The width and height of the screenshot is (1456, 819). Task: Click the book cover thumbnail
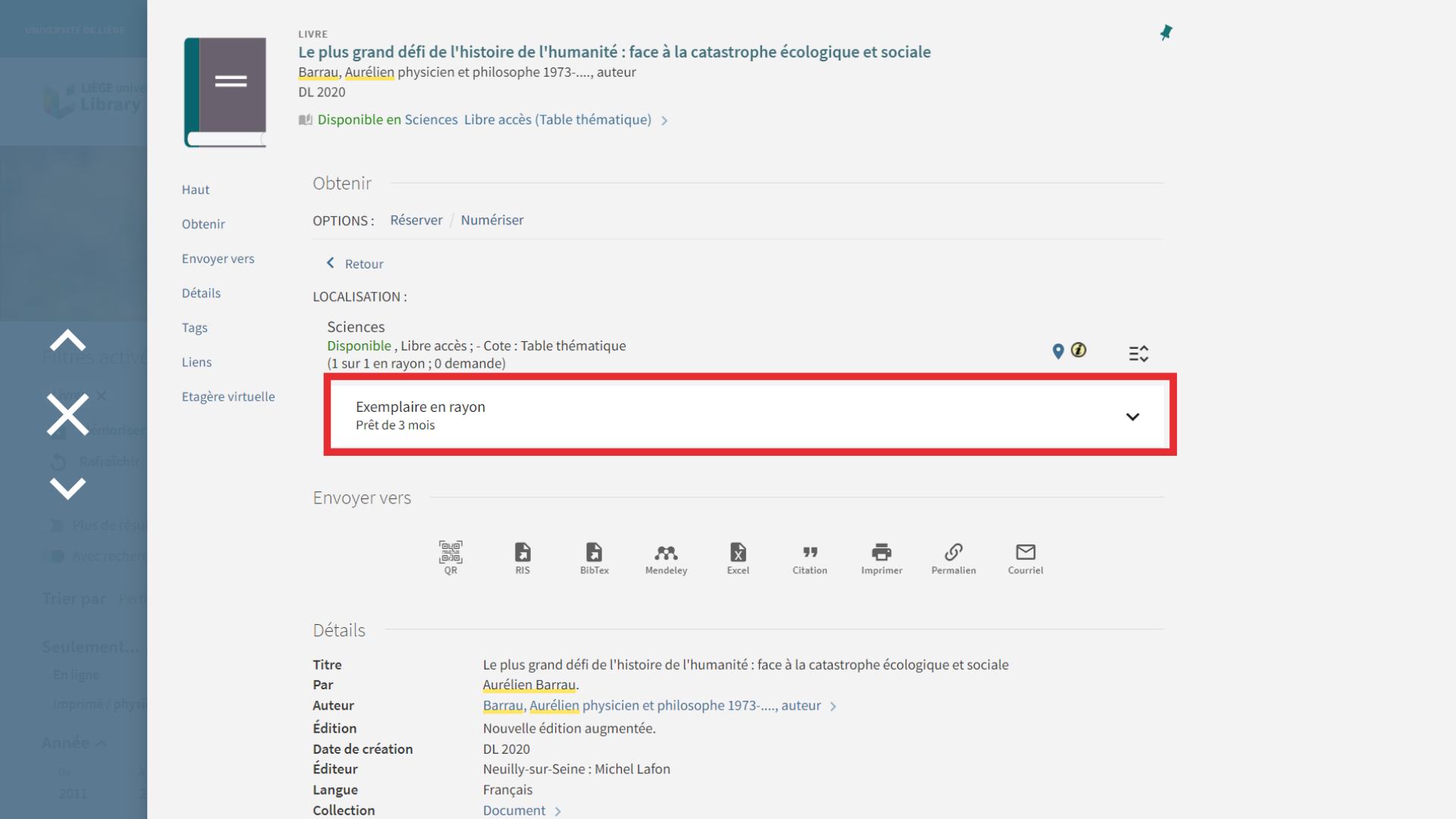(225, 92)
